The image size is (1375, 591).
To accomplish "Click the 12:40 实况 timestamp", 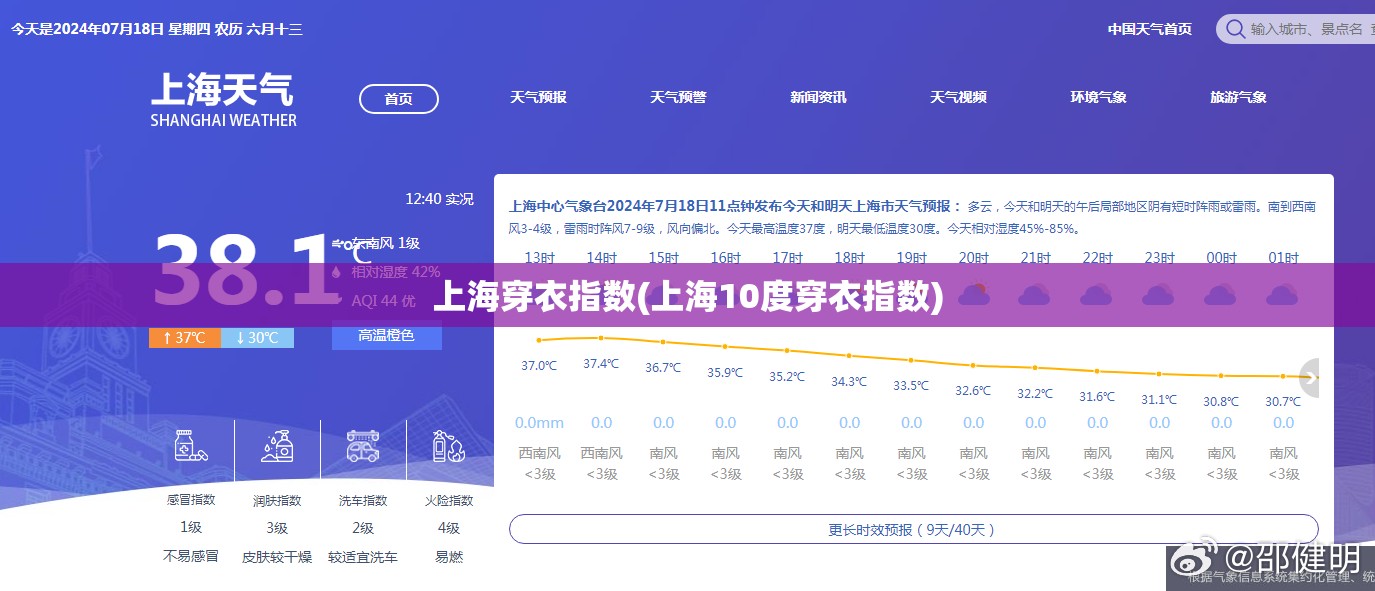I will (439, 199).
